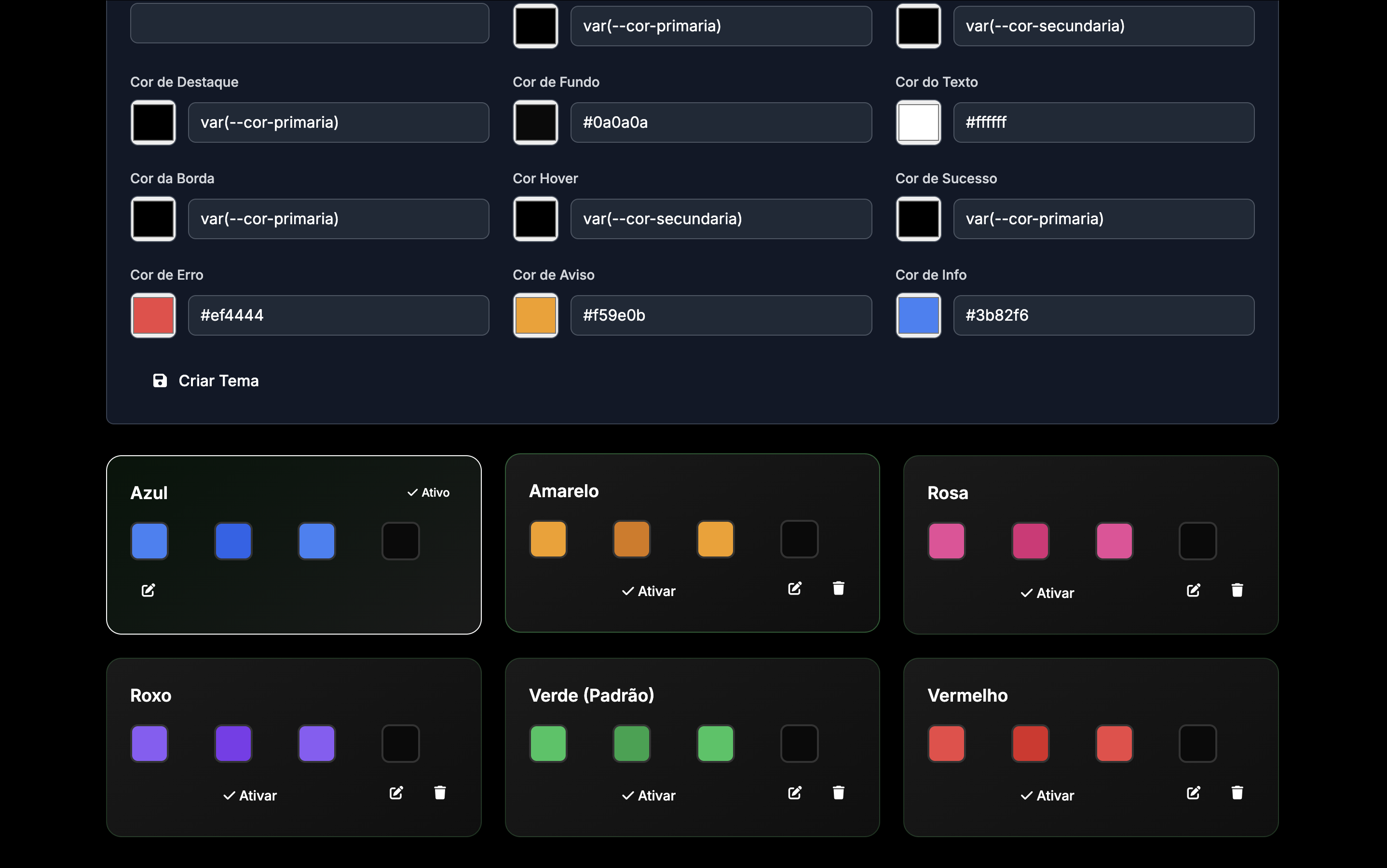The width and height of the screenshot is (1387, 868).
Task: Activate the Vermelho theme
Action: 1047,796
